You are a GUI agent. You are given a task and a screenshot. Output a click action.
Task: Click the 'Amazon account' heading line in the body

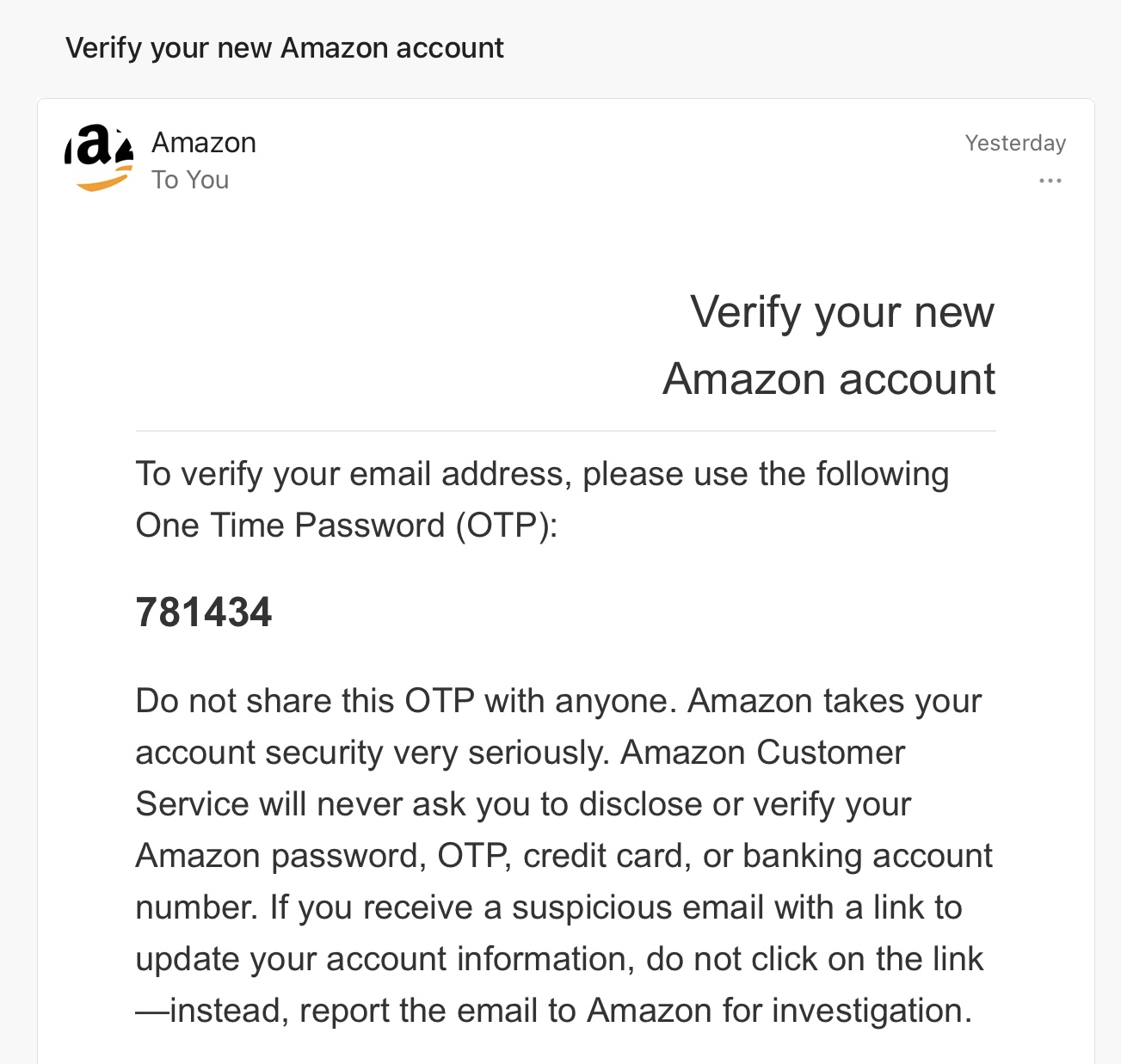(829, 378)
